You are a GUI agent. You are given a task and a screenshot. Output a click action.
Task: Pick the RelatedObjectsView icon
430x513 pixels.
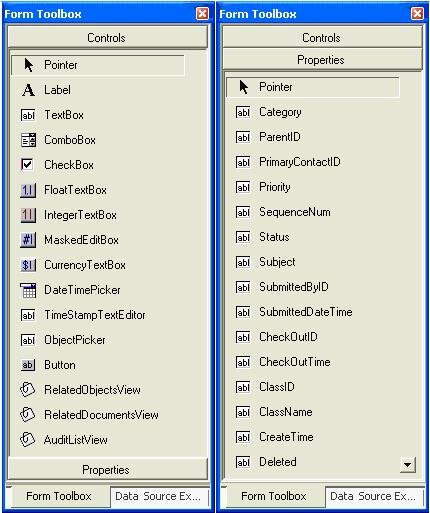click(27, 390)
